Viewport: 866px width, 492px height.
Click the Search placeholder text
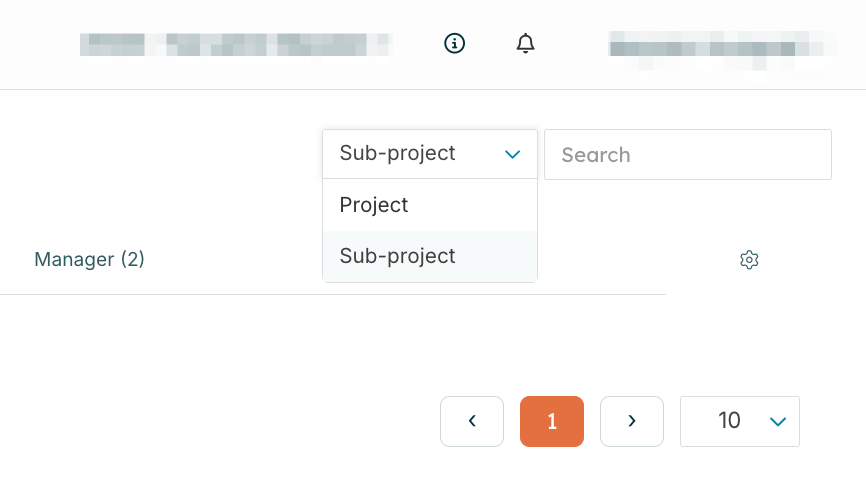(596, 155)
